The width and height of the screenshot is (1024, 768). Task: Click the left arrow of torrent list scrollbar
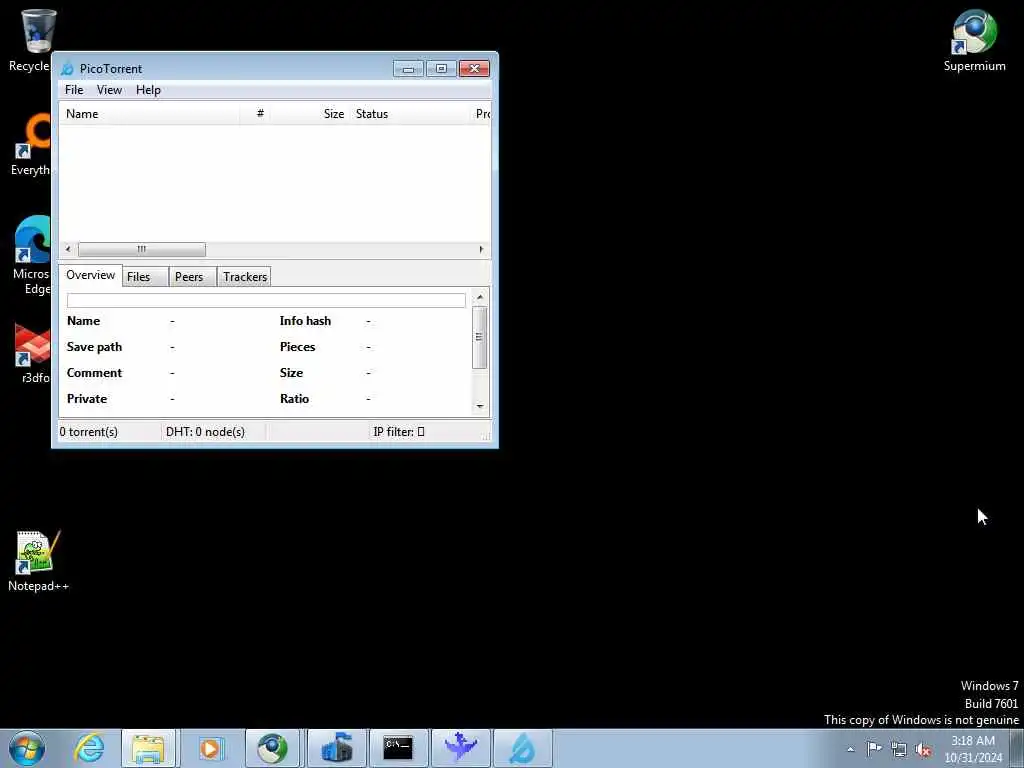coord(68,249)
